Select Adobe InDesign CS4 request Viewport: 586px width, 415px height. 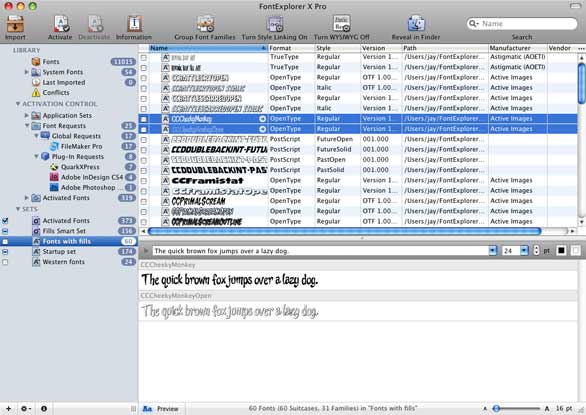click(x=92, y=177)
